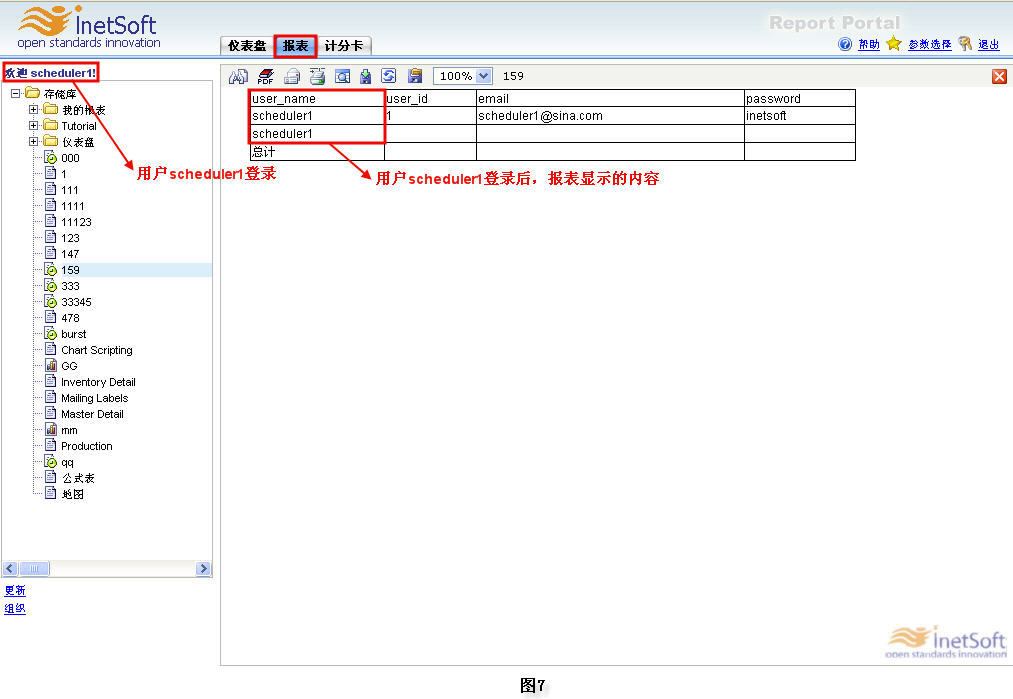
Task: Click the green arrow download icon
Action: (x=366, y=76)
